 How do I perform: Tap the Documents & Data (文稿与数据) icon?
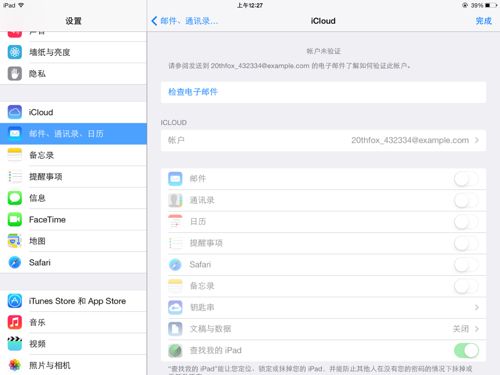point(175,329)
